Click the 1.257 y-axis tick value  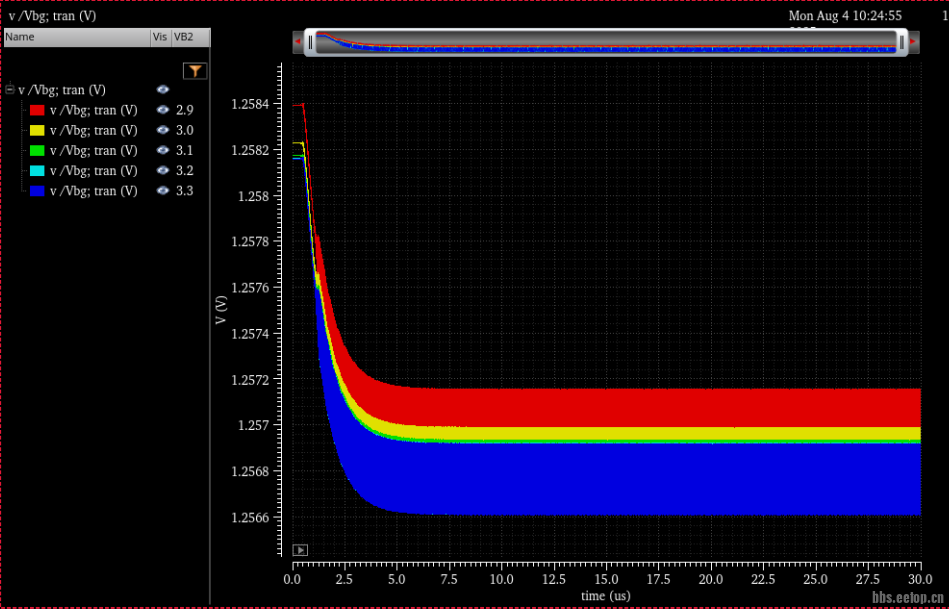pyautogui.click(x=254, y=425)
